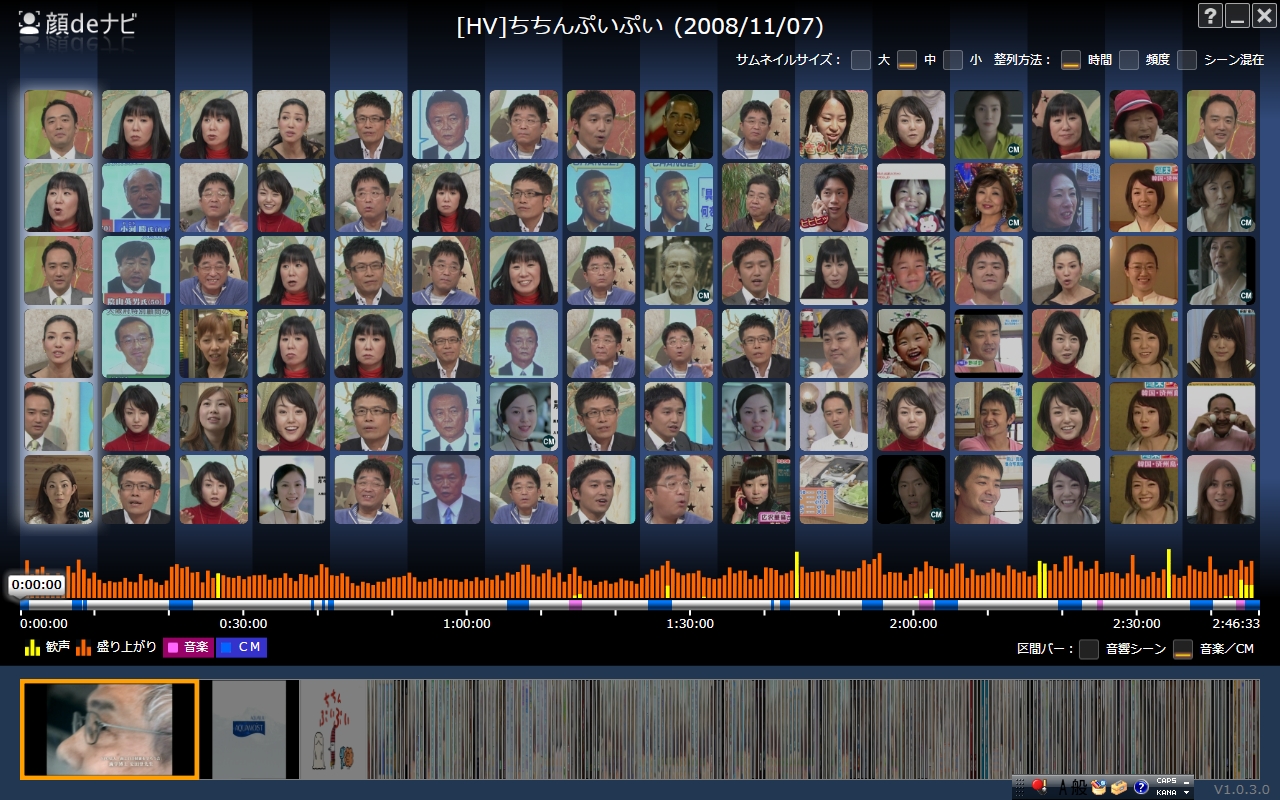The height and width of the screenshot is (800, 1280).
Task: Toggle the 歓声 yellow bars legend icon
Action: click(32, 647)
